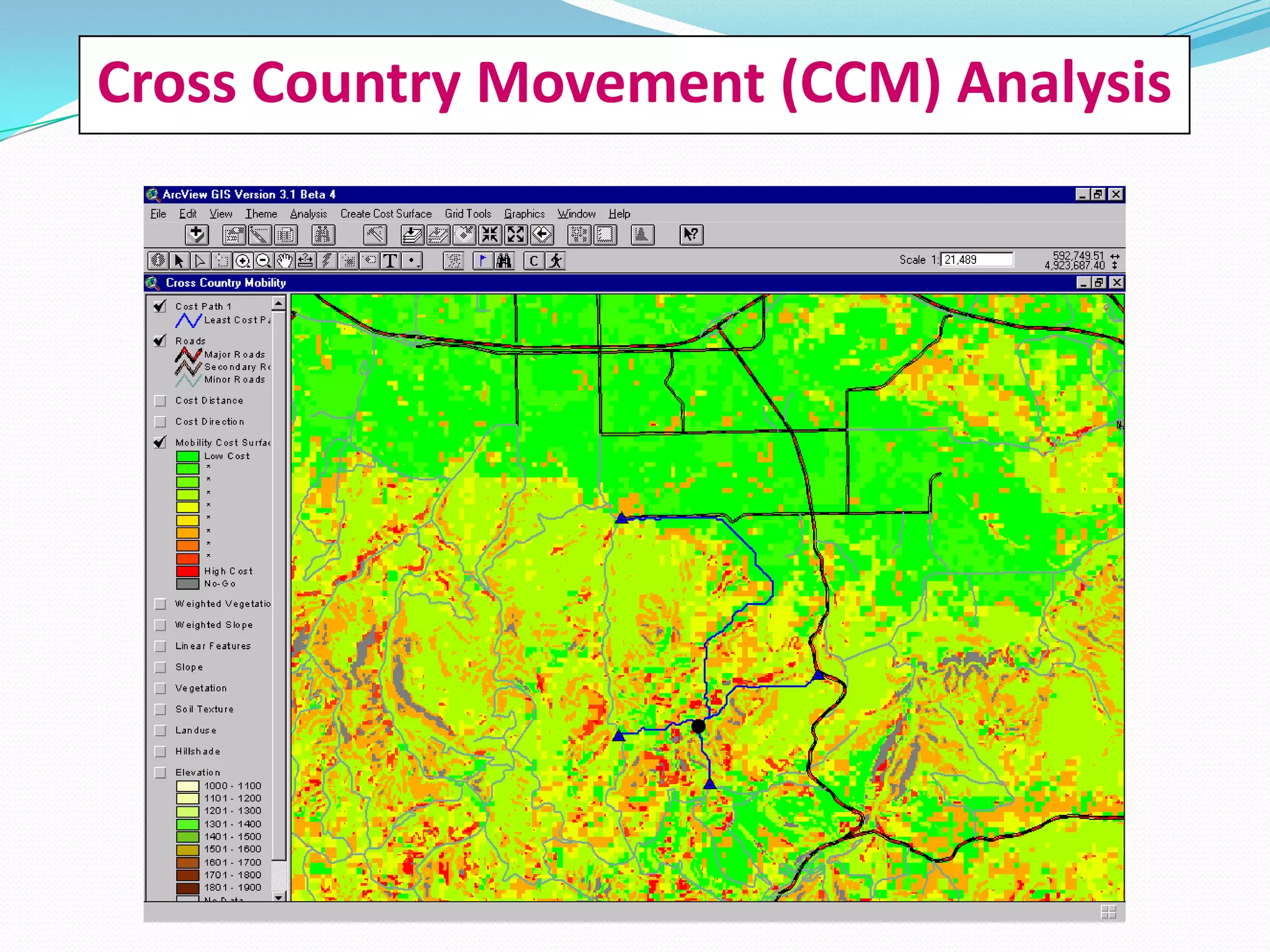The height and width of the screenshot is (952, 1270).
Task: Select the Pointer arrow tool
Action: pyautogui.click(x=179, y=261)
